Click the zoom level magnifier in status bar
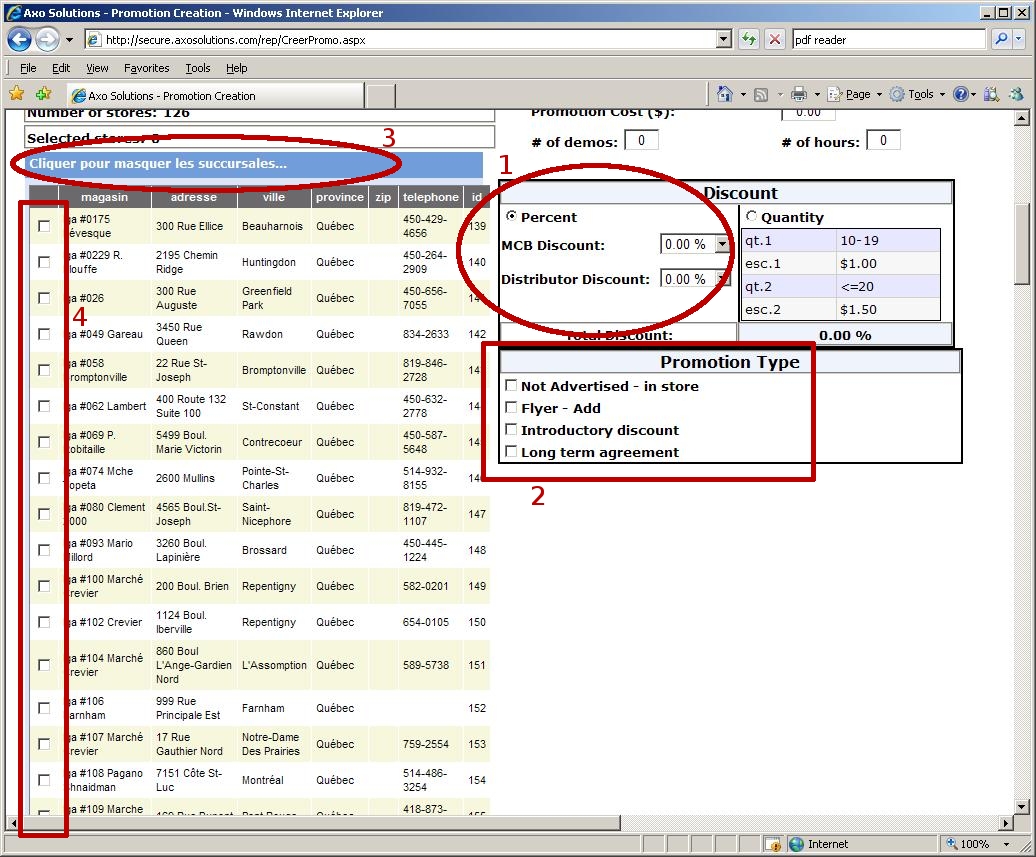Screen dimensions: 1036x857 [x=952, y=844]
